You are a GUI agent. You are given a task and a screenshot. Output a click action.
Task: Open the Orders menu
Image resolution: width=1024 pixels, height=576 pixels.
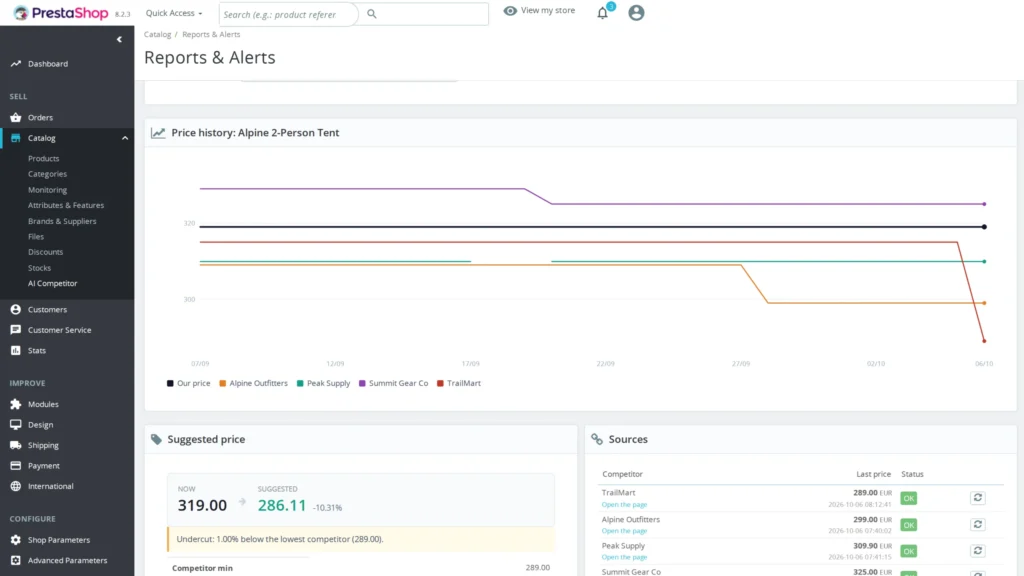tap(40, 118)
